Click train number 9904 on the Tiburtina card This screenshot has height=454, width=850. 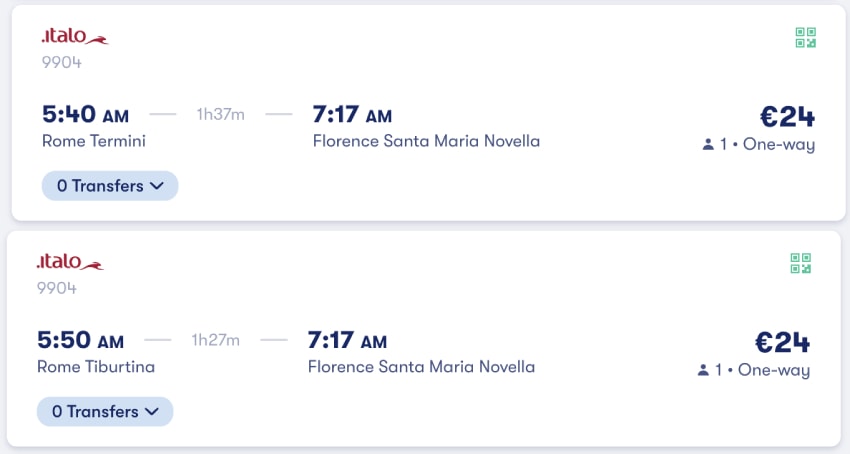point(57,288)
